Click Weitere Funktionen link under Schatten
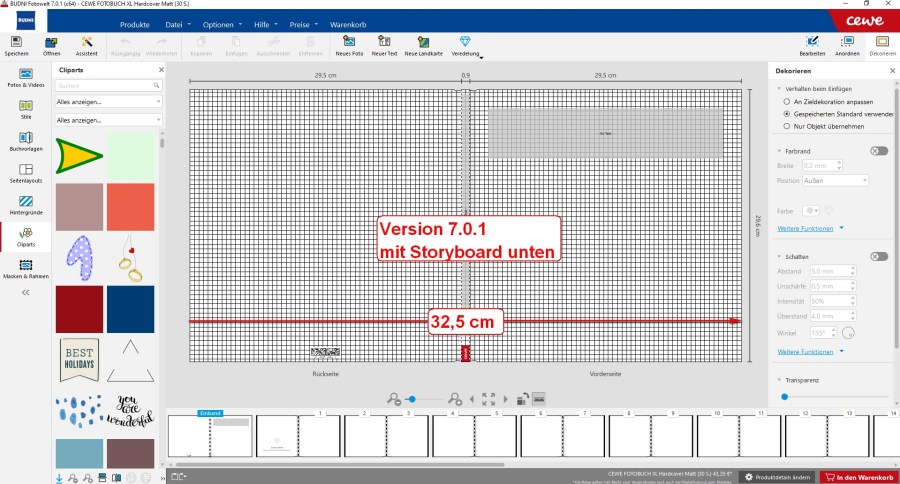Screen dimensions: 900x484 click(x=805, y=351)
